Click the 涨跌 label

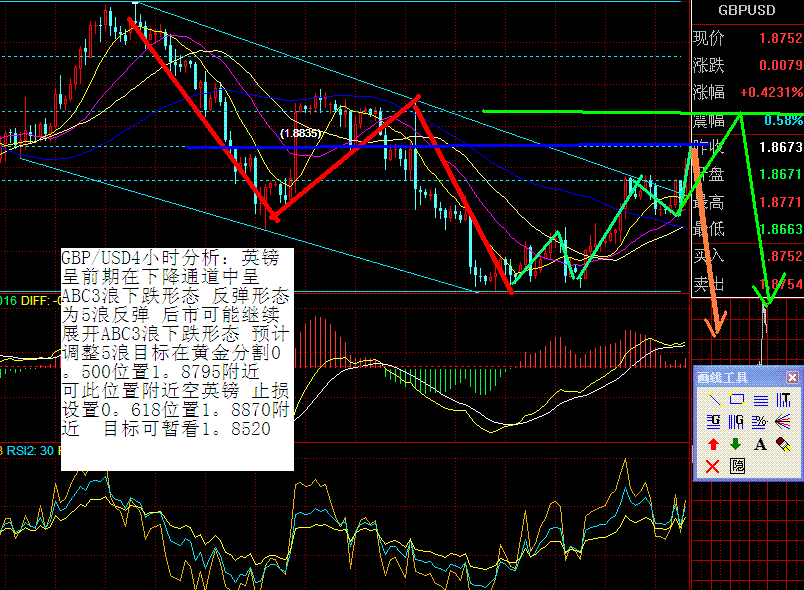(x=709, y=65)
